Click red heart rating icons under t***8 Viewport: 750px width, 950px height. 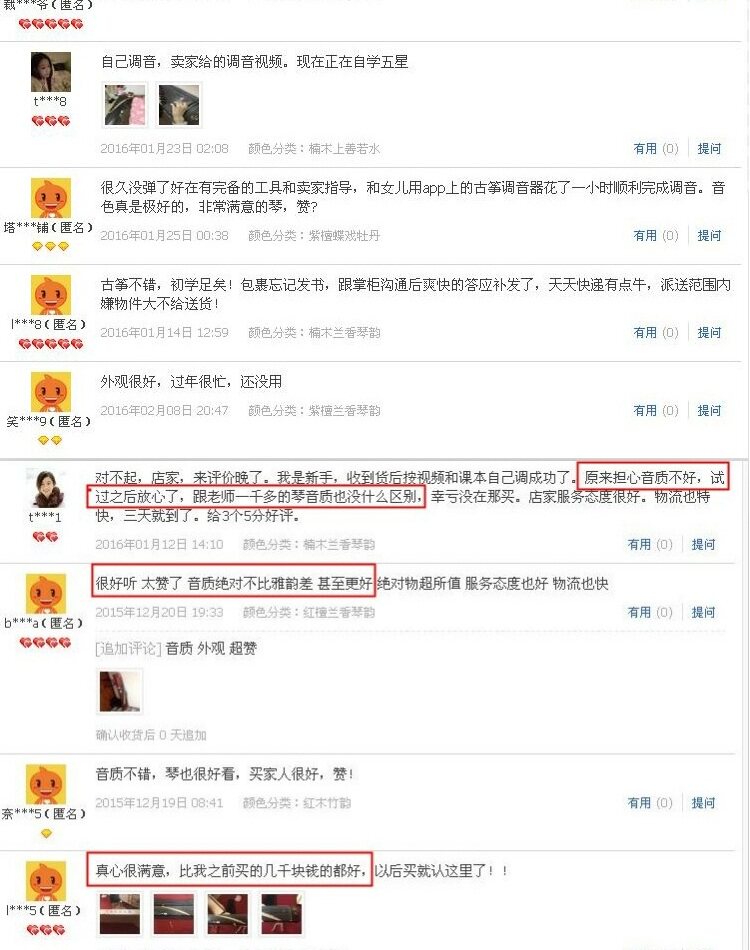tap(51, 121)
